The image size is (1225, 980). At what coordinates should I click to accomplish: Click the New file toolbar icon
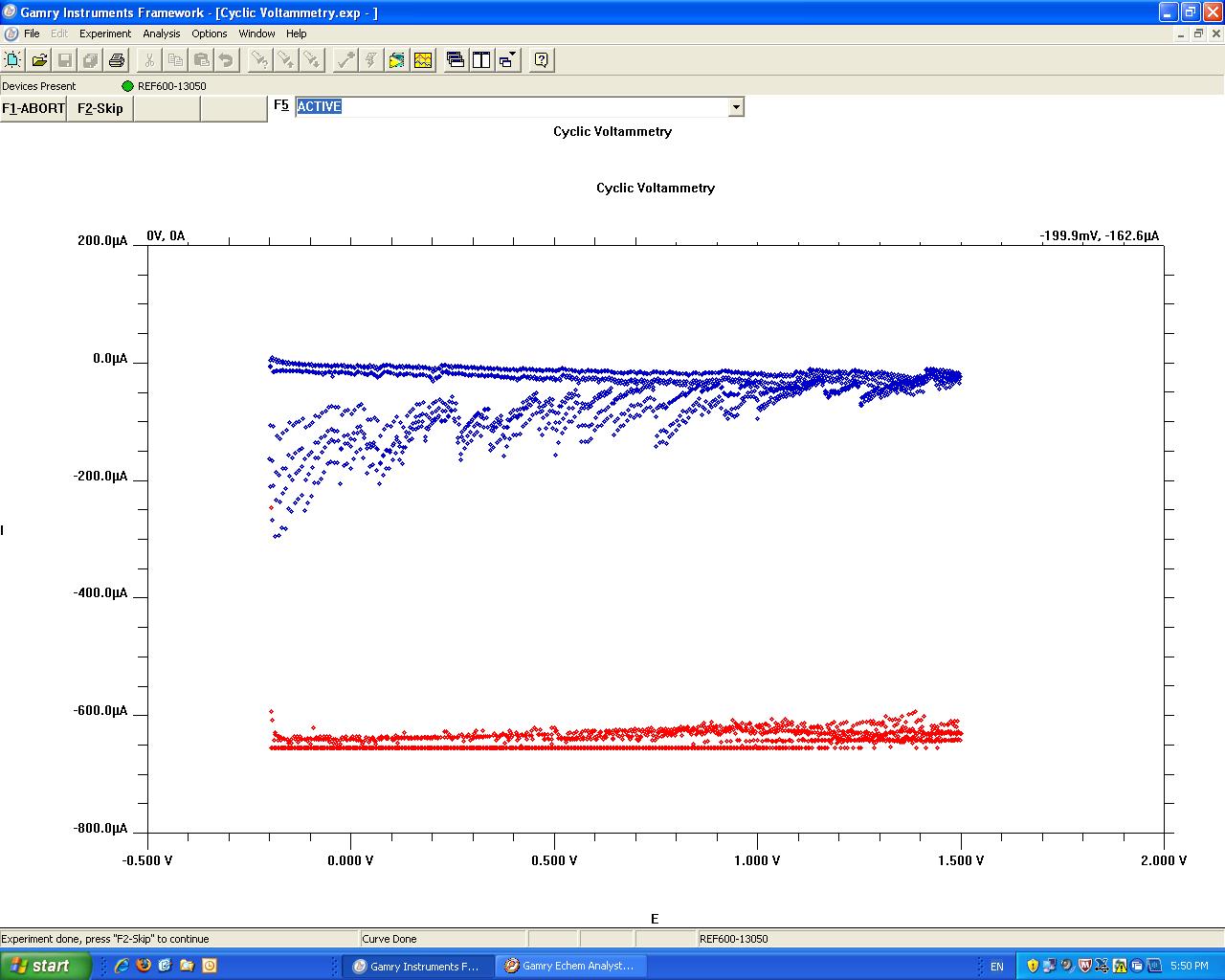point(13,60)
